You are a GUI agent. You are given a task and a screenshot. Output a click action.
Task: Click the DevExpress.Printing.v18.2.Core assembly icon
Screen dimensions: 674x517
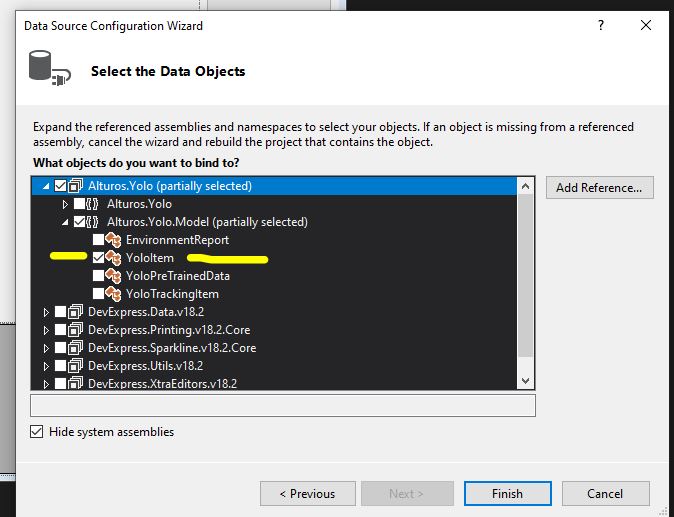pyautogui.click(x=76, y=330)
